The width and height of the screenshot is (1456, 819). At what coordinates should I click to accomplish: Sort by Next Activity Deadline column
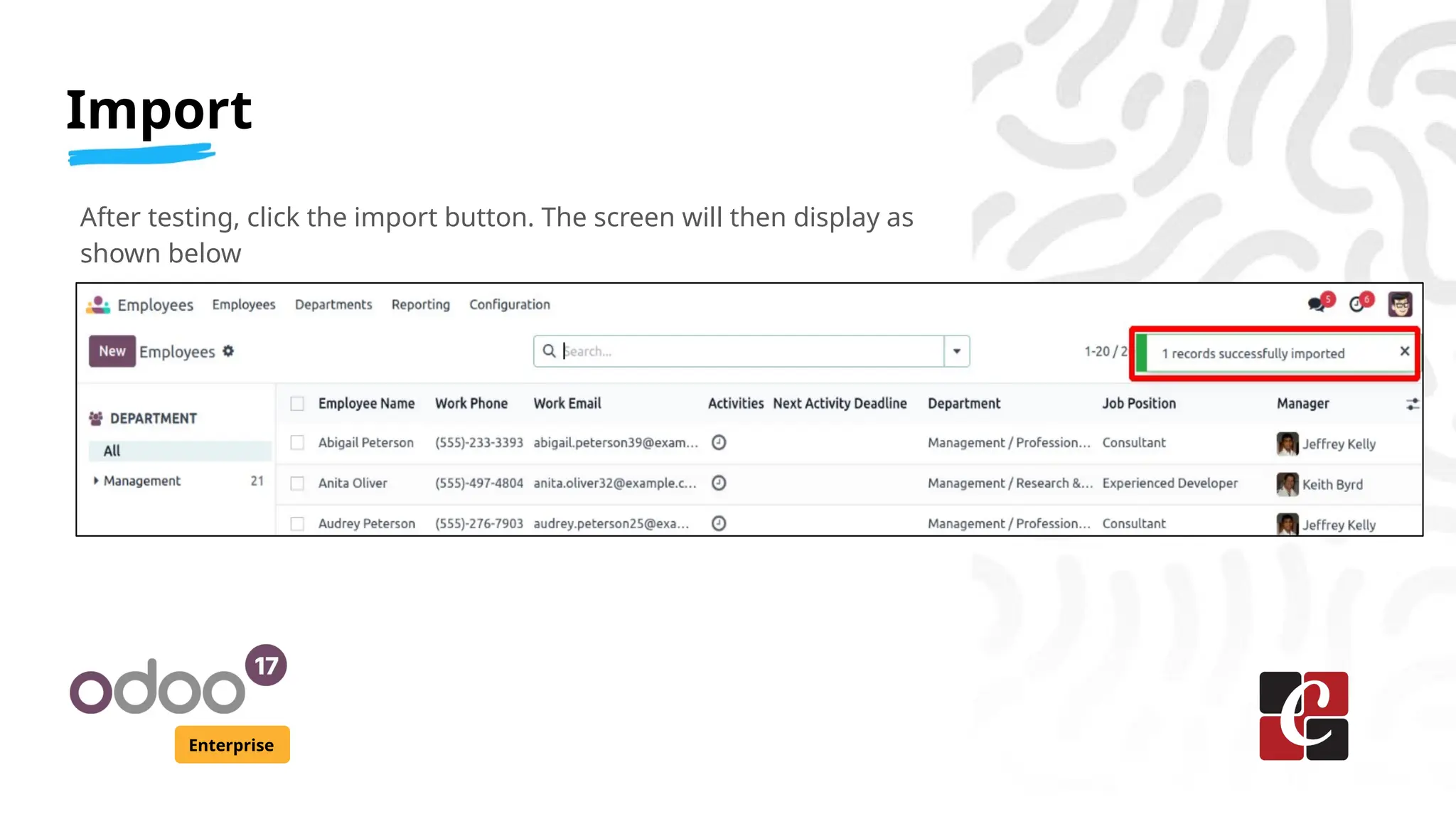840,403
